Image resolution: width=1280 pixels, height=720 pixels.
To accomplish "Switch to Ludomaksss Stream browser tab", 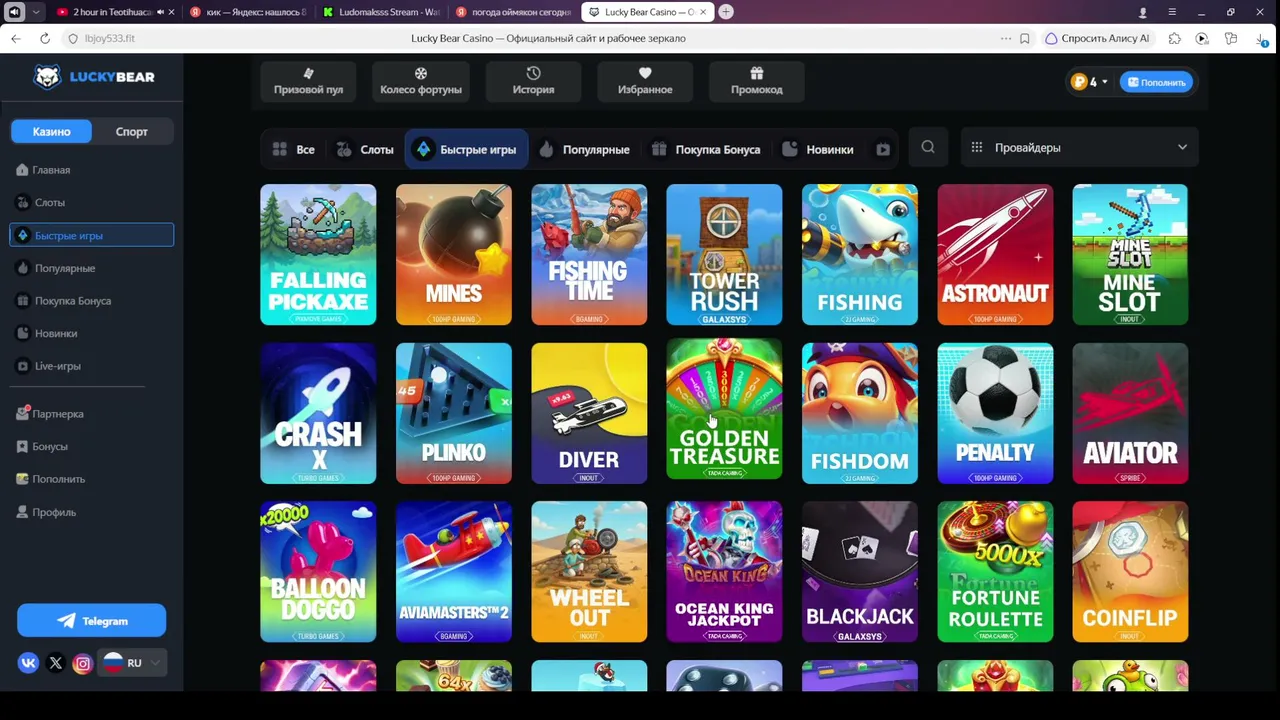I will click(x=381, y=12).
